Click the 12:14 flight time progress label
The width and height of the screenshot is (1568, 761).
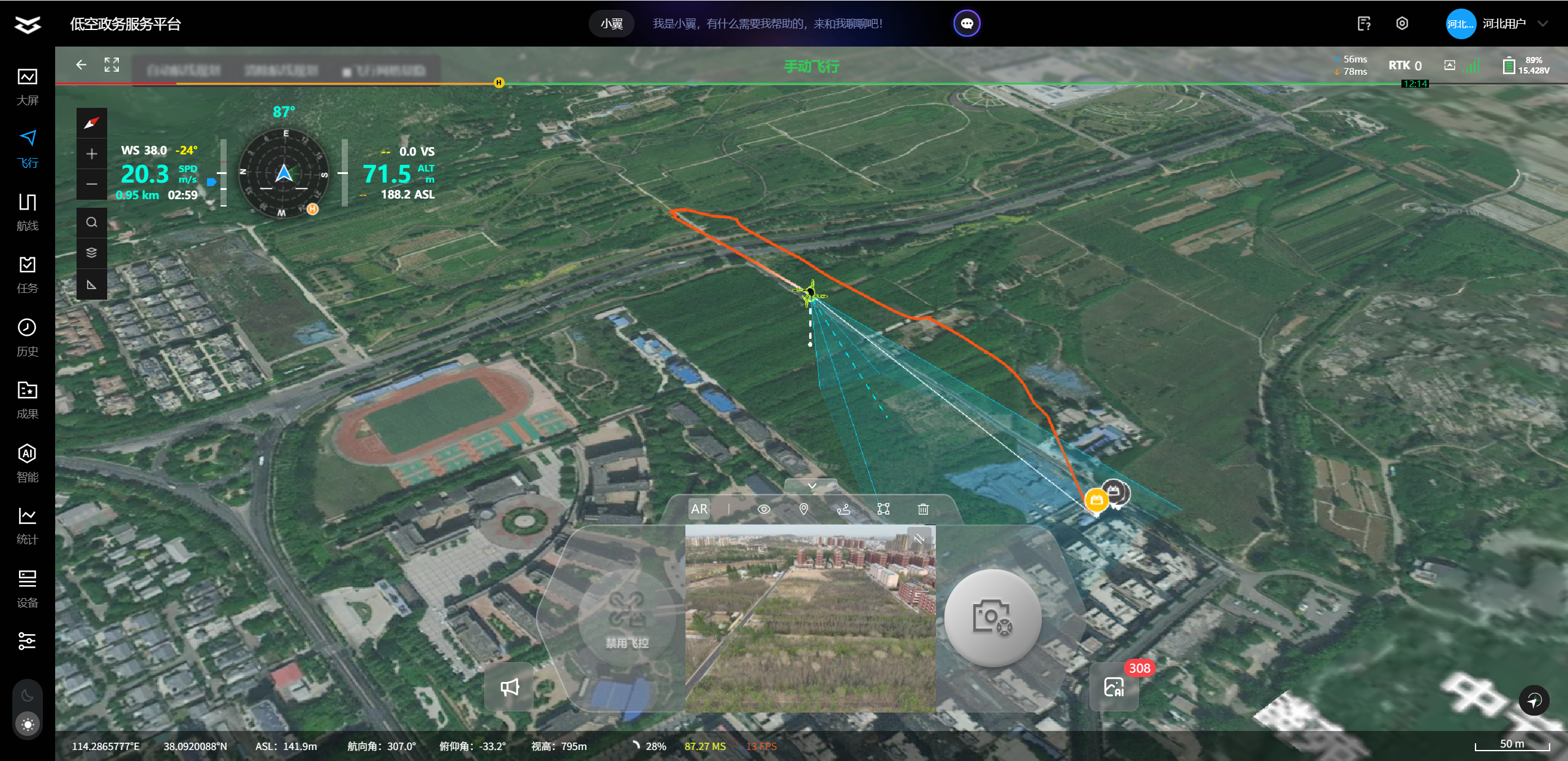[1415, 83]
